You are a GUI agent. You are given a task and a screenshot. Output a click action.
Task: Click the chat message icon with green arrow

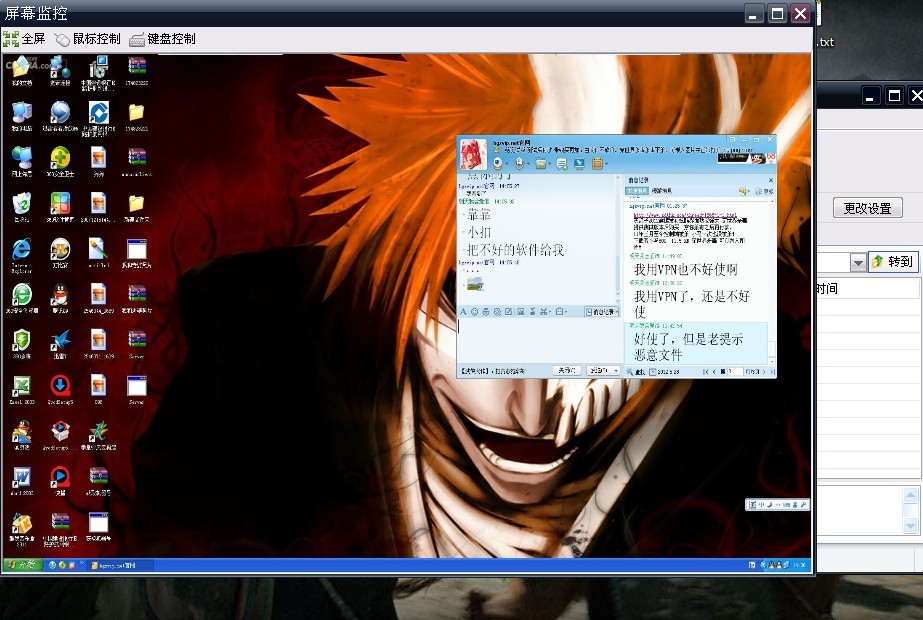click(562, 164)
